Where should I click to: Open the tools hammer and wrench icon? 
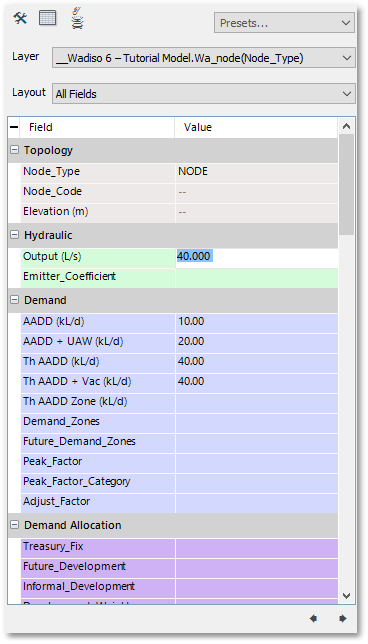coord(20,18)
